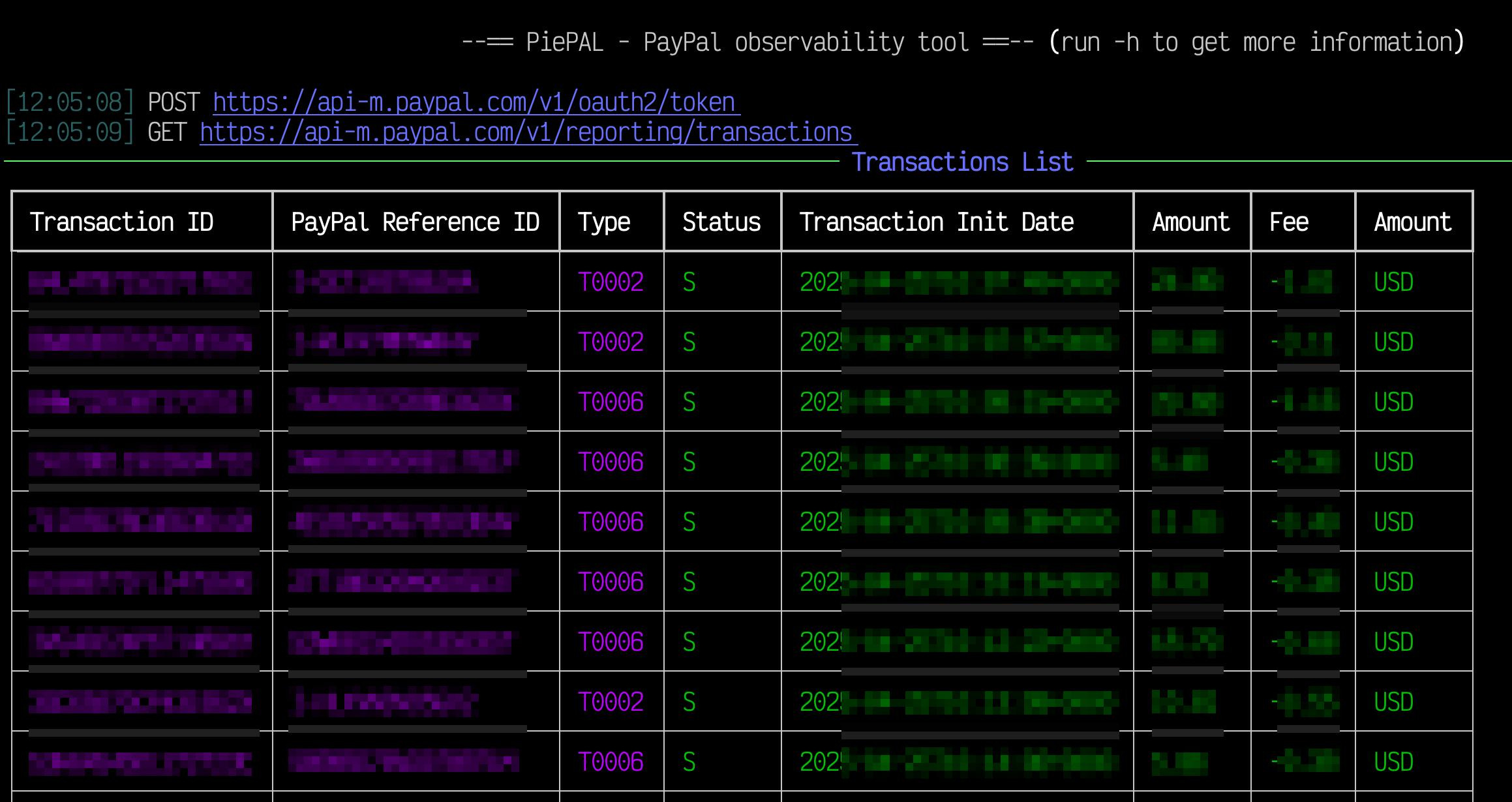This screenshot has height=802, width=1512.
Task: Select the Status column header
Action: (x=721, y=222)
